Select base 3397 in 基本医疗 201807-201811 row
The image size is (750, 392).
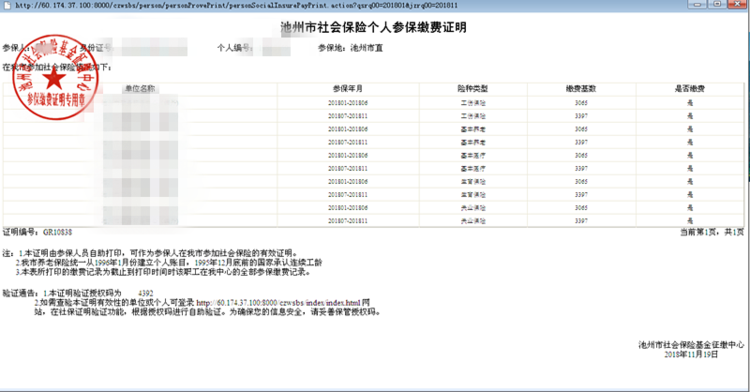(581, 168)
